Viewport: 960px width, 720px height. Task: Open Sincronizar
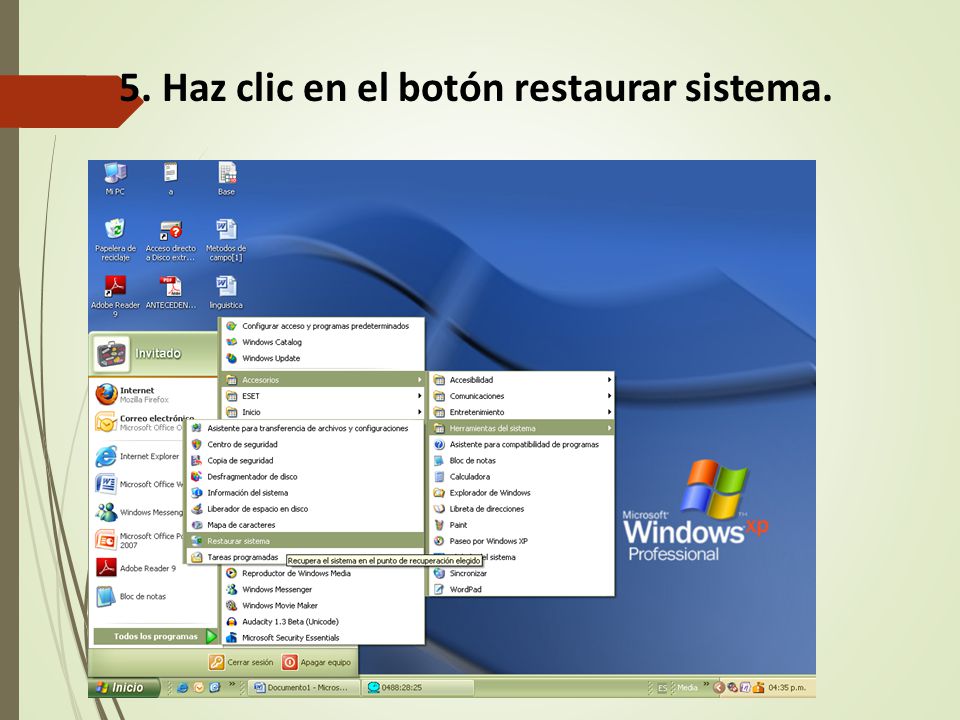pyautogui.click(x=522, y=574)
